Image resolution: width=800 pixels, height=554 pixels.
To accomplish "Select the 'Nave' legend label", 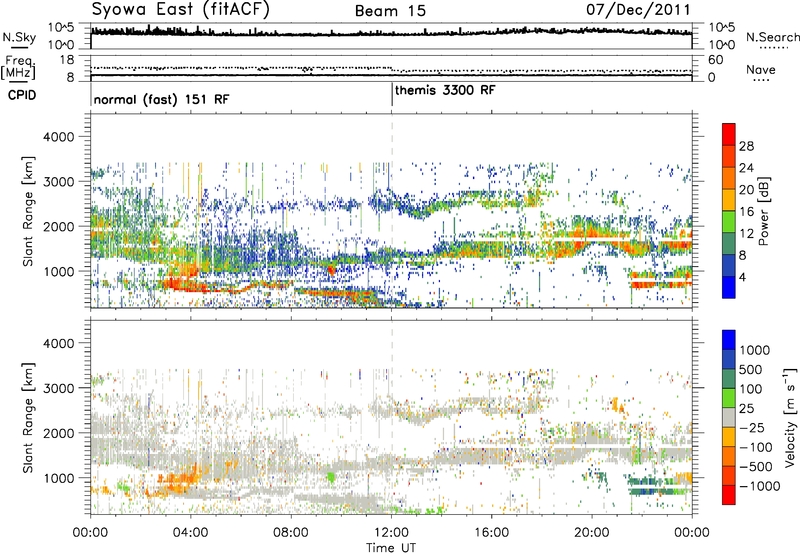I will point(760,69).
